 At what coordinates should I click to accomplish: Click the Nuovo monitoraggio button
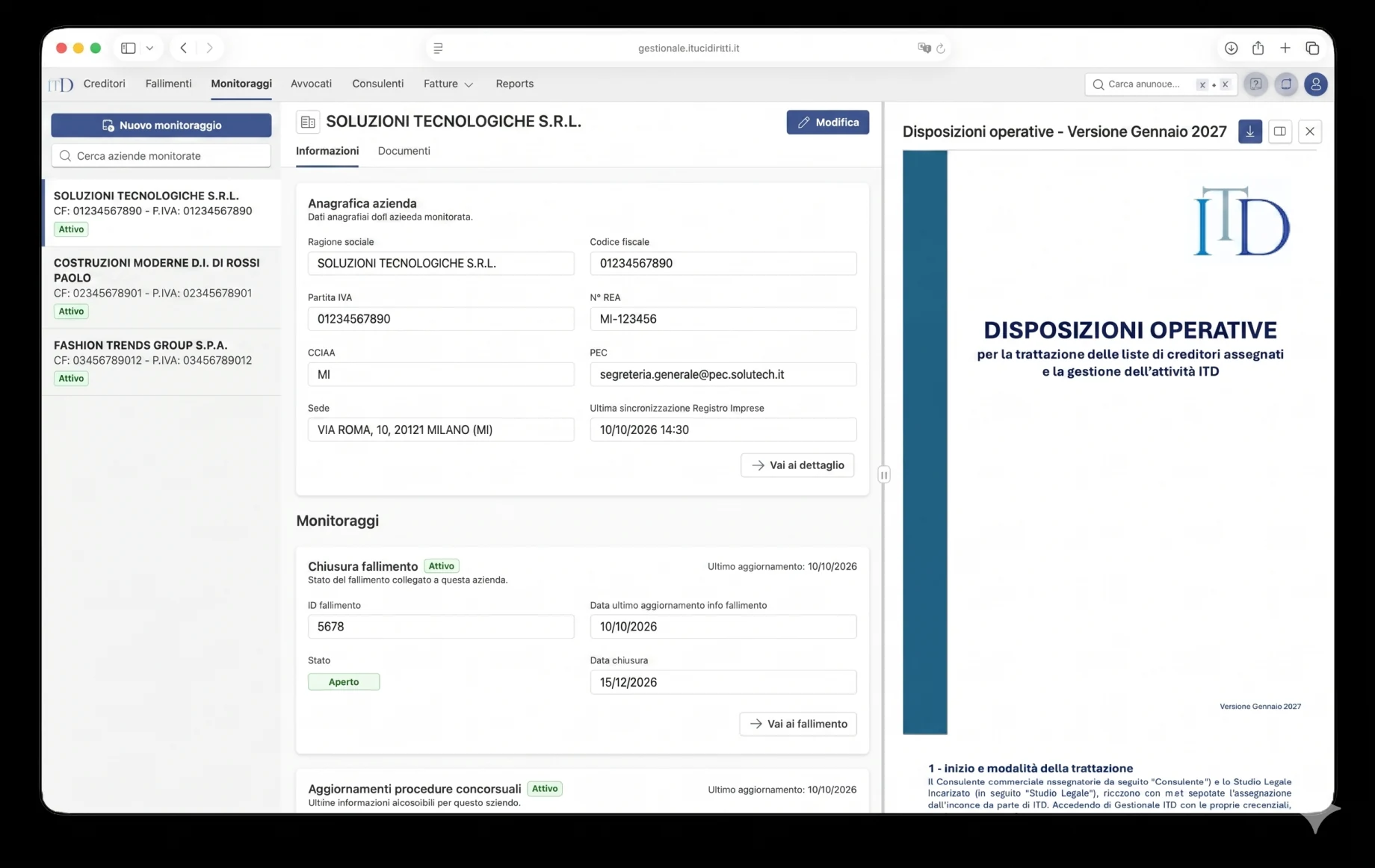(x=161, y=125)
